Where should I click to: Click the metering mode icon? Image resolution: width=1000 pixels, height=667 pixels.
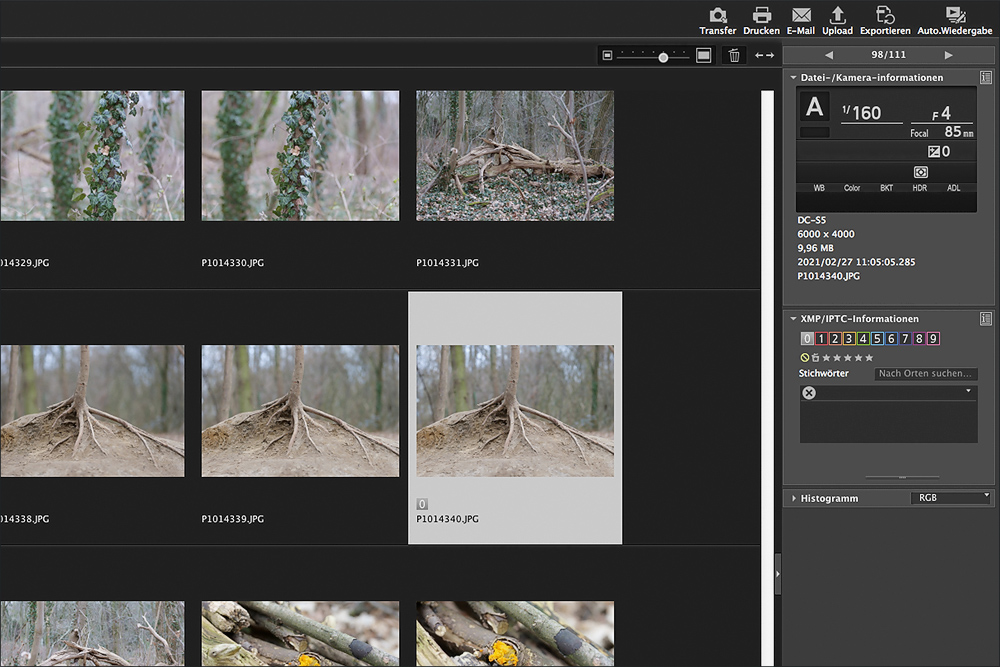point(921,172)
